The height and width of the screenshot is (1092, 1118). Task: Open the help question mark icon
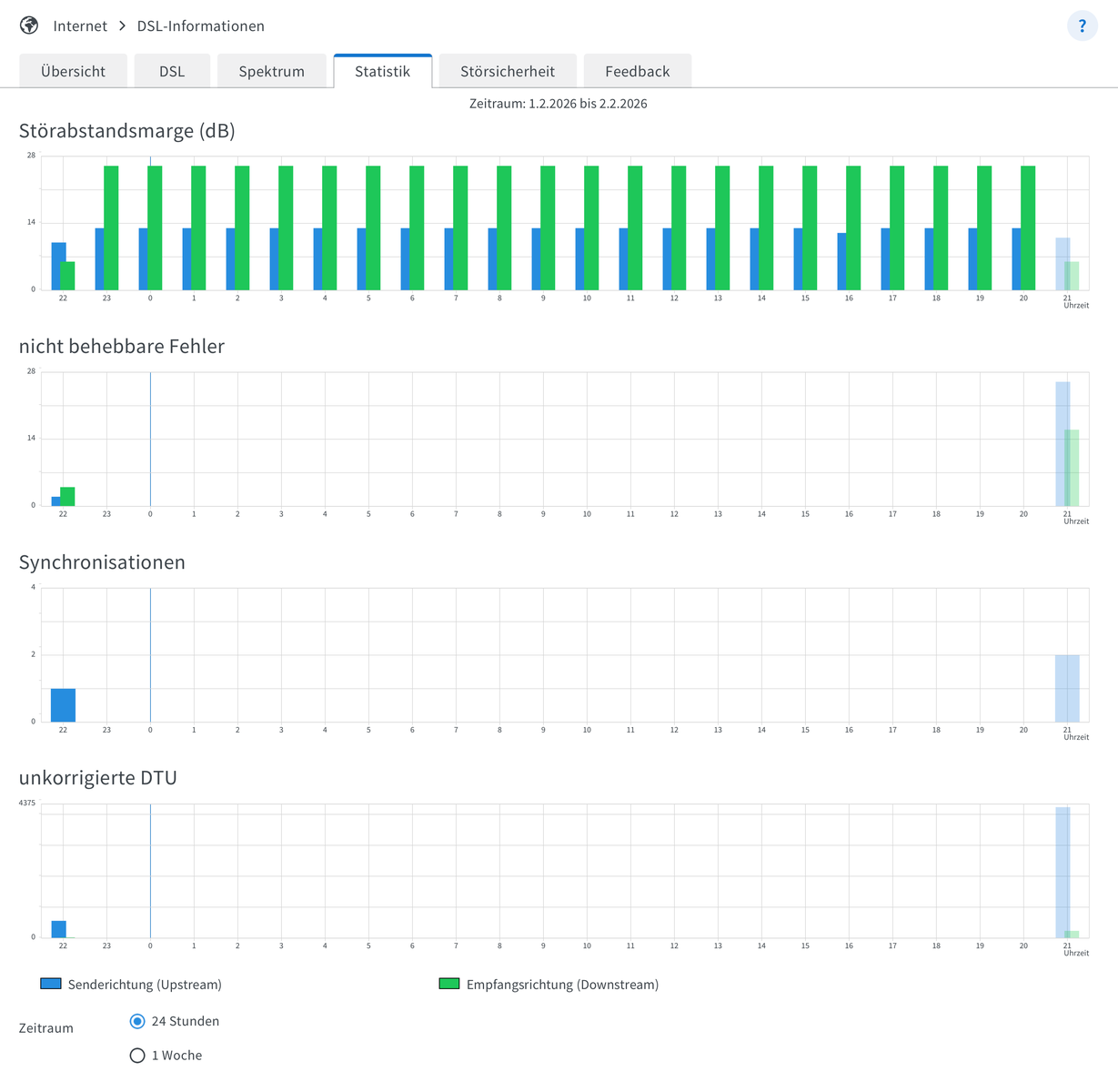(x=1082, y=25)
